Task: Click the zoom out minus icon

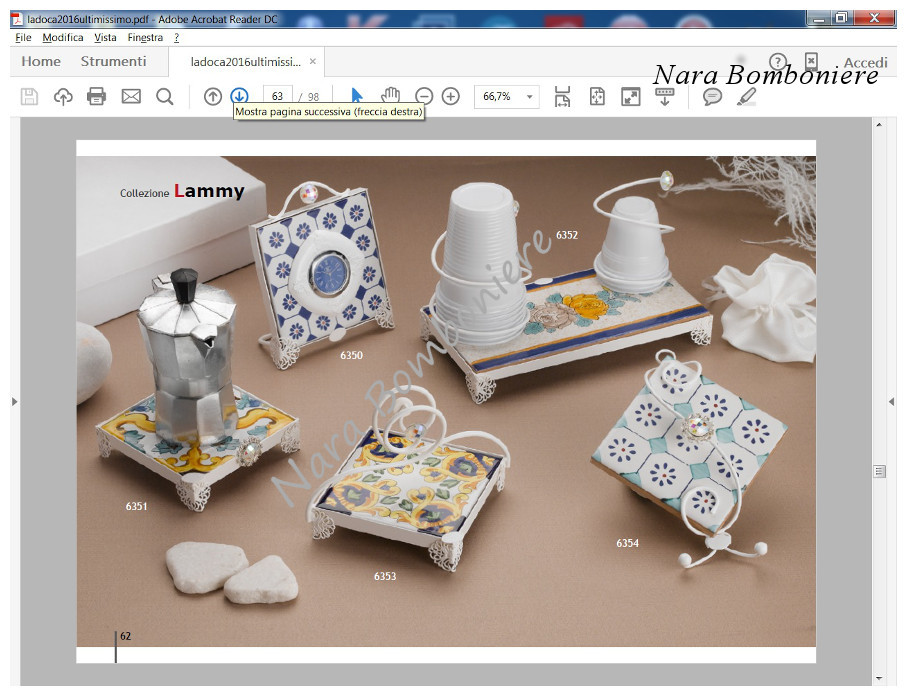Action: 424,96
